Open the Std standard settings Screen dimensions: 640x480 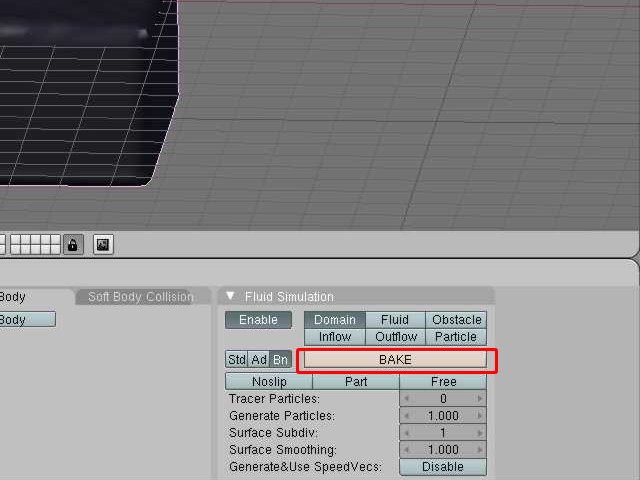pyautogui.click(x=236, y=360)
